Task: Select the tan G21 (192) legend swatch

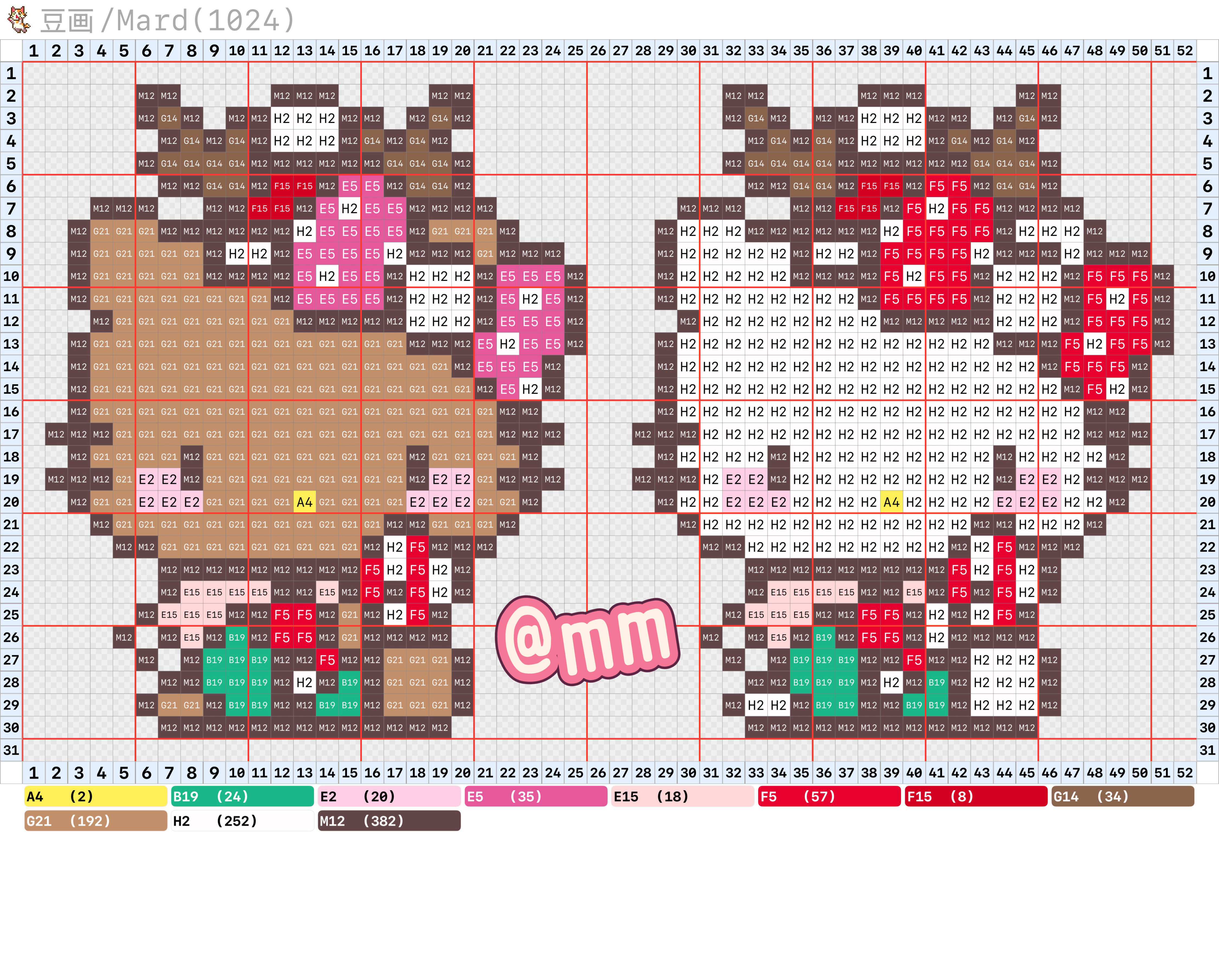Action: 96,821
